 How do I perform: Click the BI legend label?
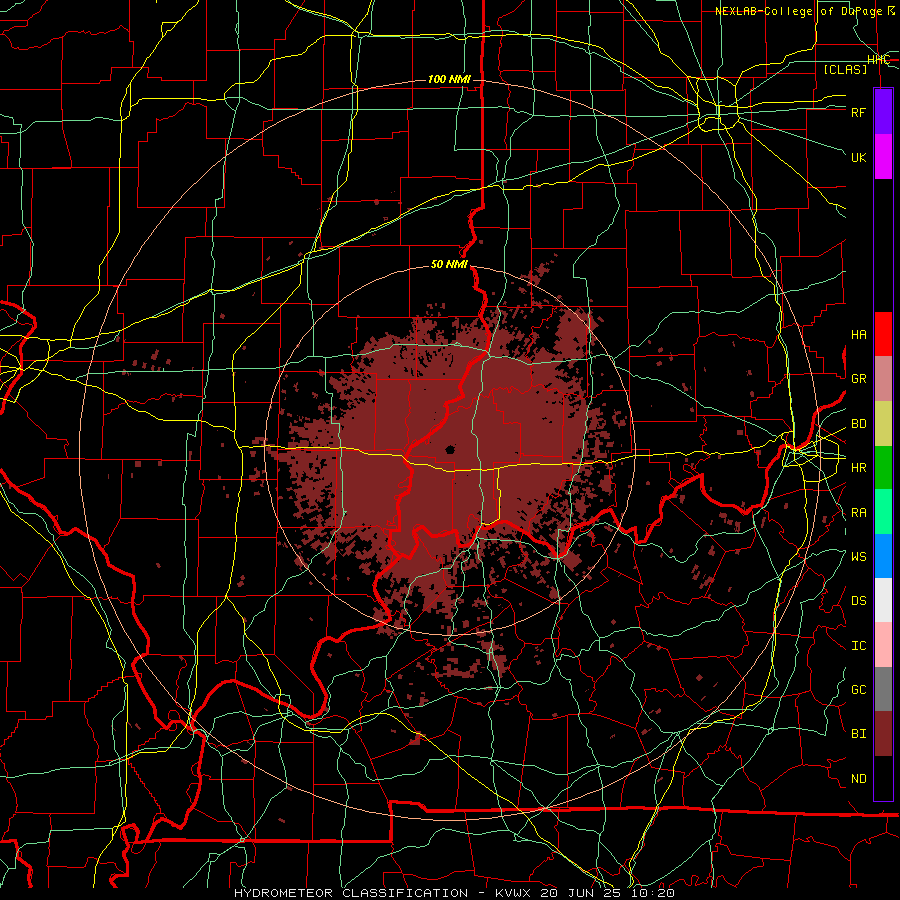[x=859, y=734]
